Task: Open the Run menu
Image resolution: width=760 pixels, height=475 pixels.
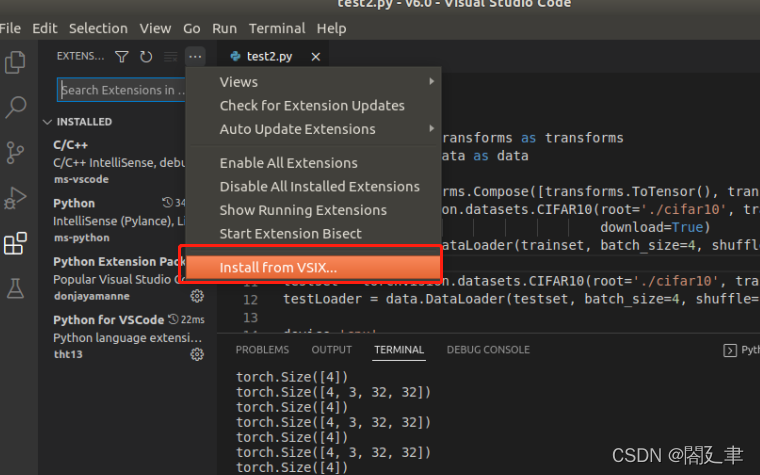Action: [x=224, y=29]
